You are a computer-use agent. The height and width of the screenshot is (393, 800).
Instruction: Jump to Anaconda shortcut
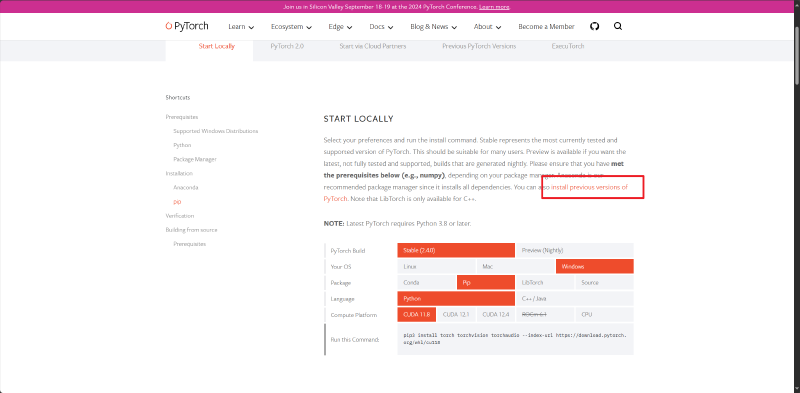[x=186, y=187]
